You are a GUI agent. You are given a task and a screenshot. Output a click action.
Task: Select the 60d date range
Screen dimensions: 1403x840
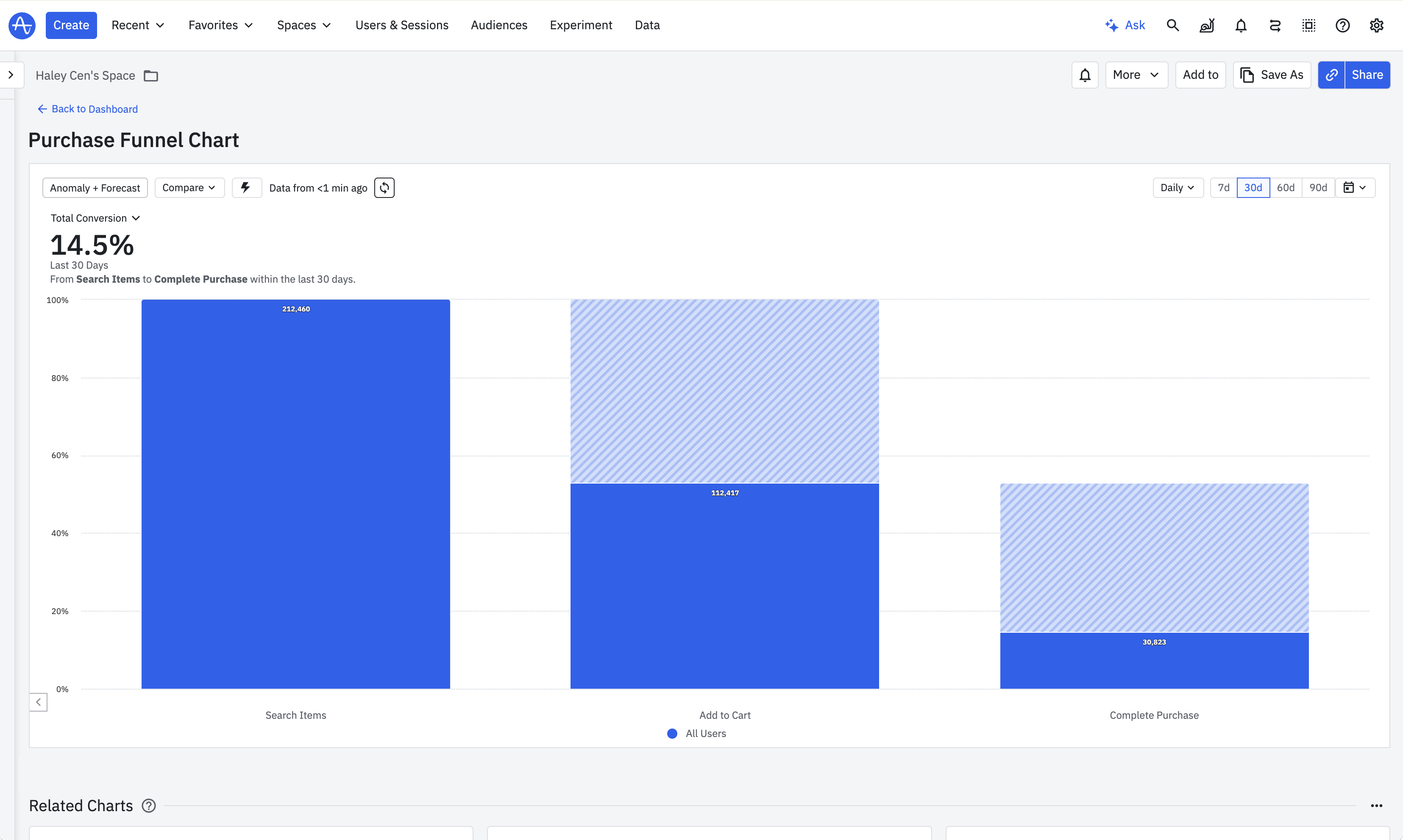[x=1285, y=188]
